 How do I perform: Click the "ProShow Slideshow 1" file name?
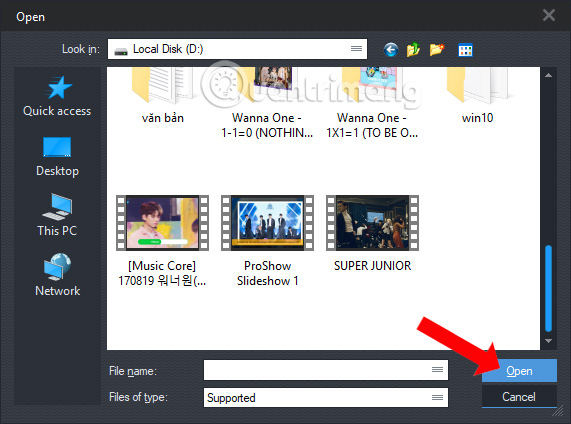point(267,273)
